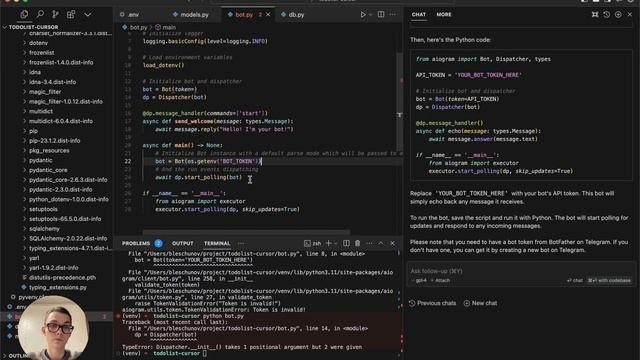Click the editor horizontal scrollbar
The height and width of the screenshot is (360, 640).
(x=246, y=232)
